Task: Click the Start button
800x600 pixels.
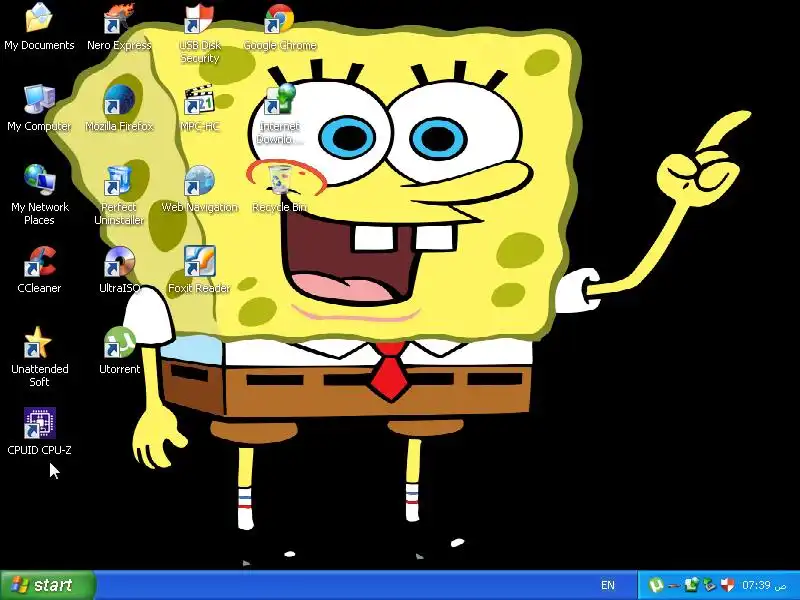Action: tap(47, 585)
